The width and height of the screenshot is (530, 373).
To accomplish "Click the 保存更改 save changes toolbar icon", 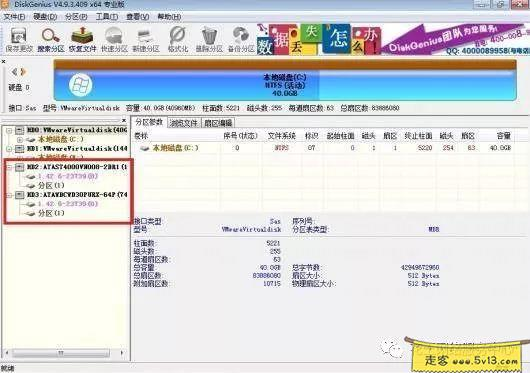I will (19, 40).
